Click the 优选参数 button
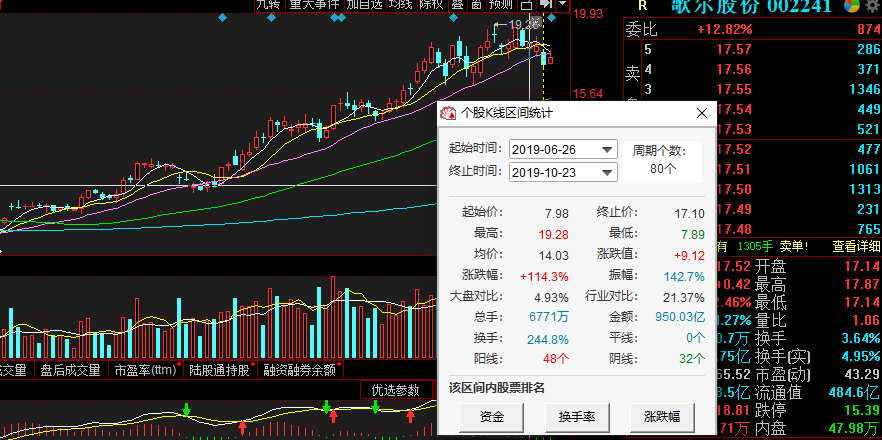 396,390
